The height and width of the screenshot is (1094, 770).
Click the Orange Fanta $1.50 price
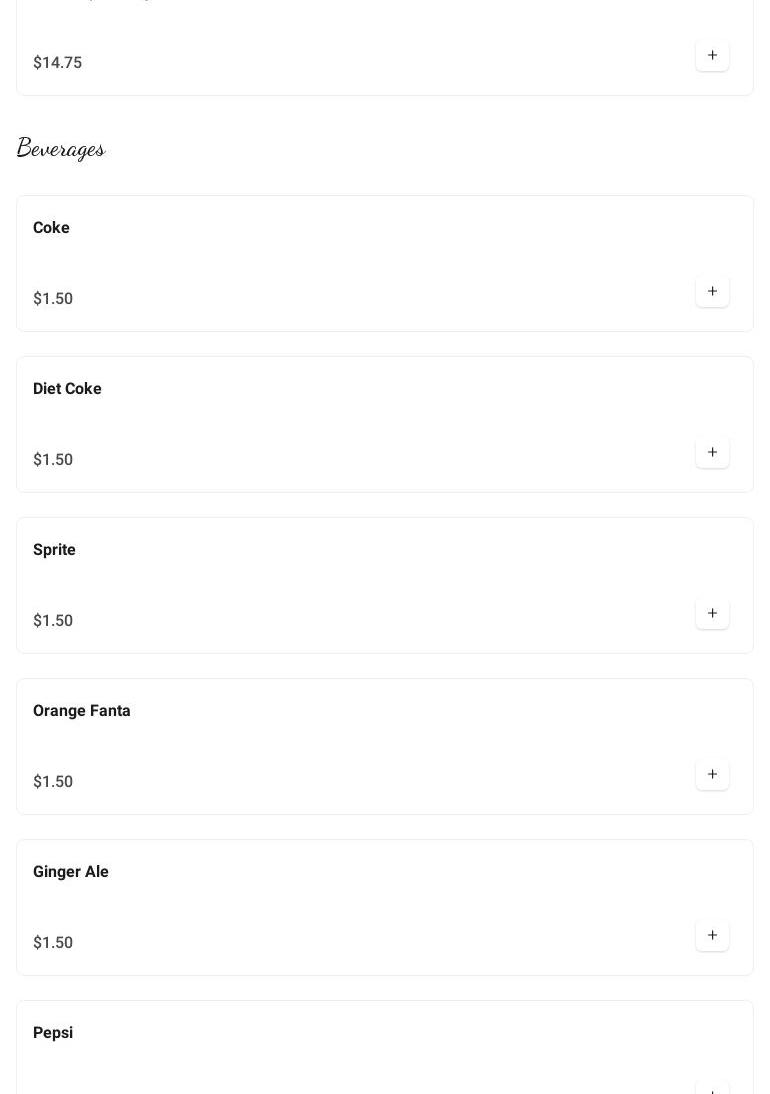click(x=53, y=782)
